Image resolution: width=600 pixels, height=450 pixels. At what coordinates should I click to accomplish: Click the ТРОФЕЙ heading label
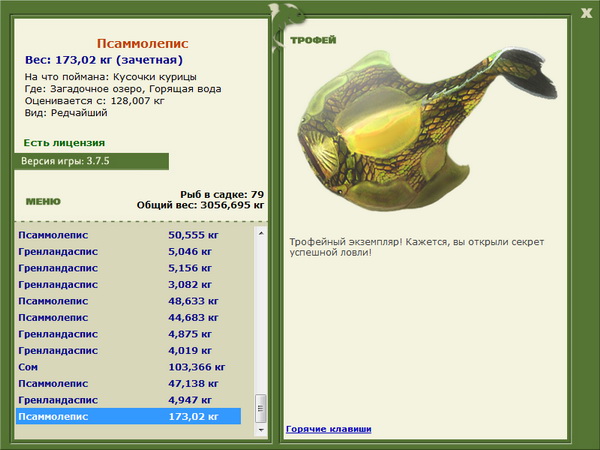click(x=313, y=40)
